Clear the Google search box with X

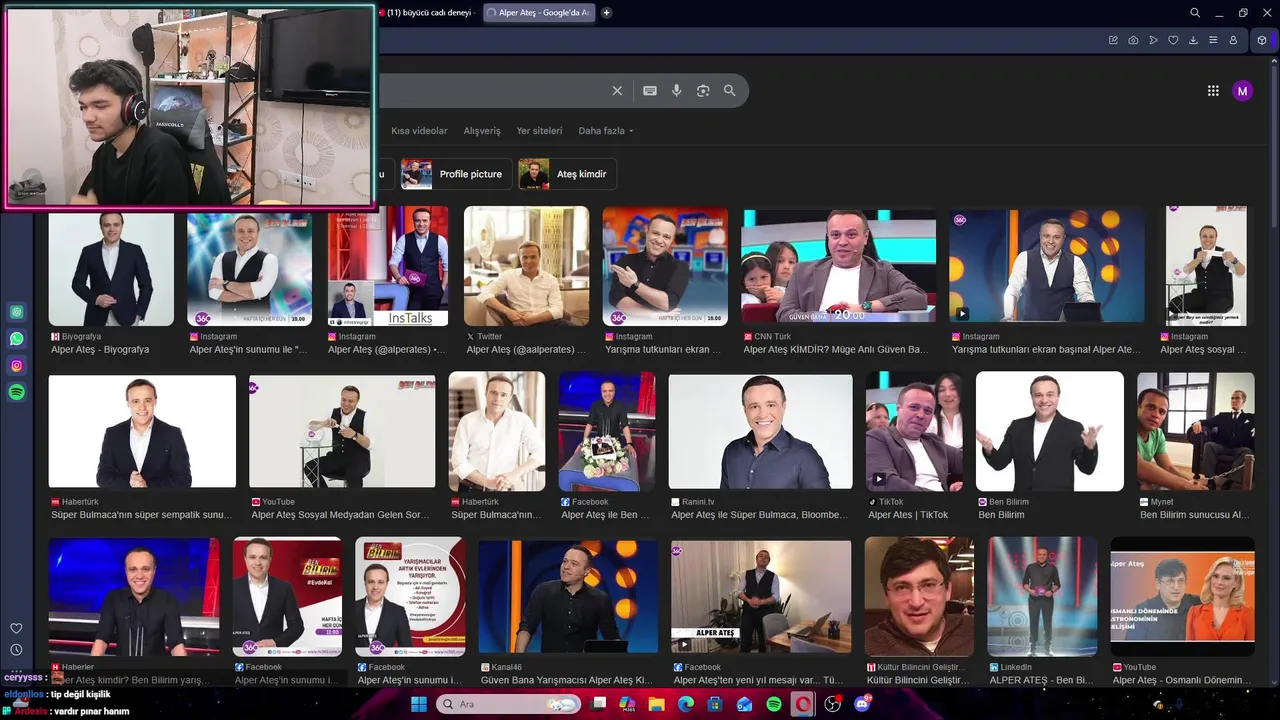pyautogui.click(x=617, y=91)
